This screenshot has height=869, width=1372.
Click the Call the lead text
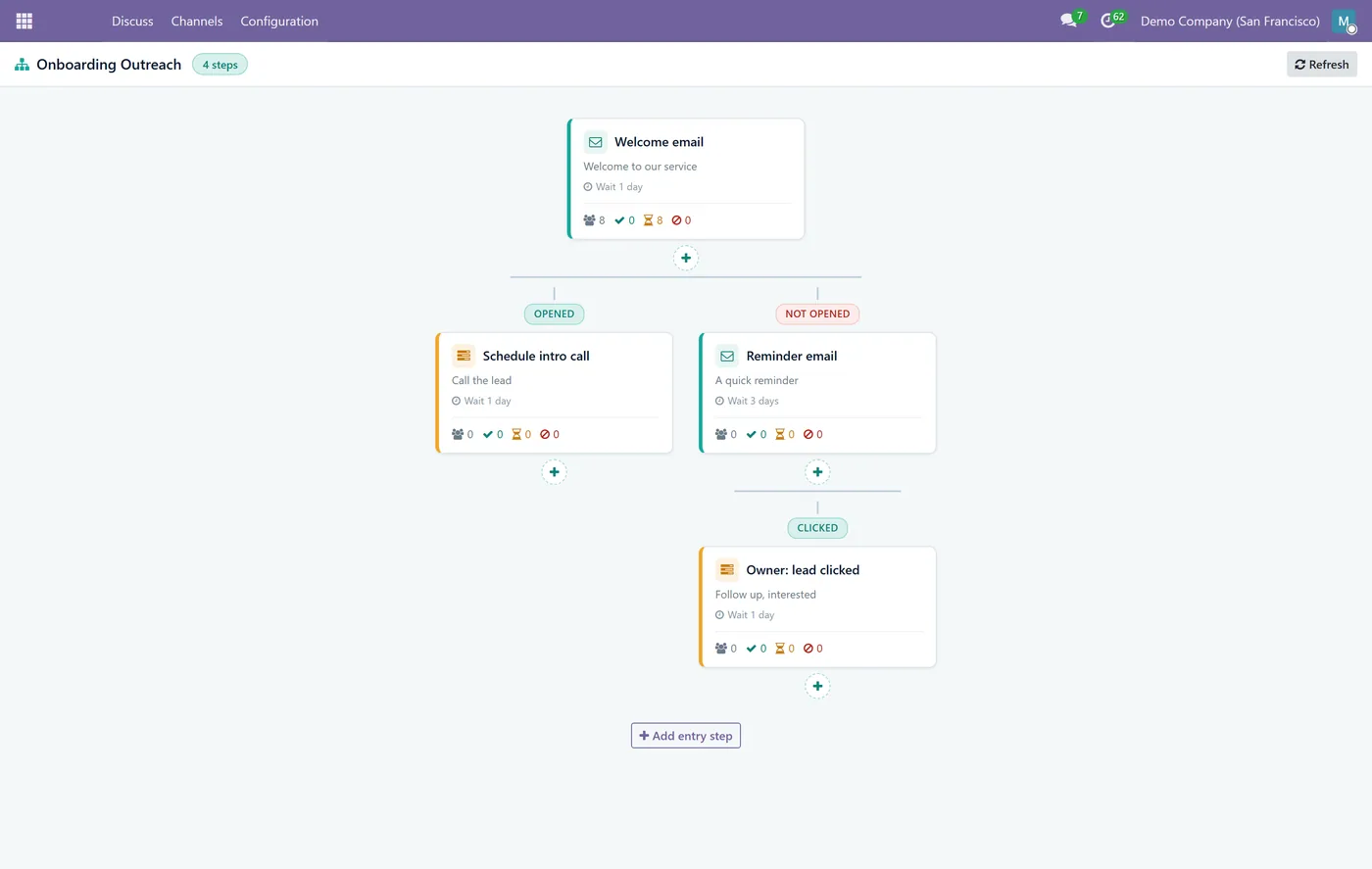481,380
